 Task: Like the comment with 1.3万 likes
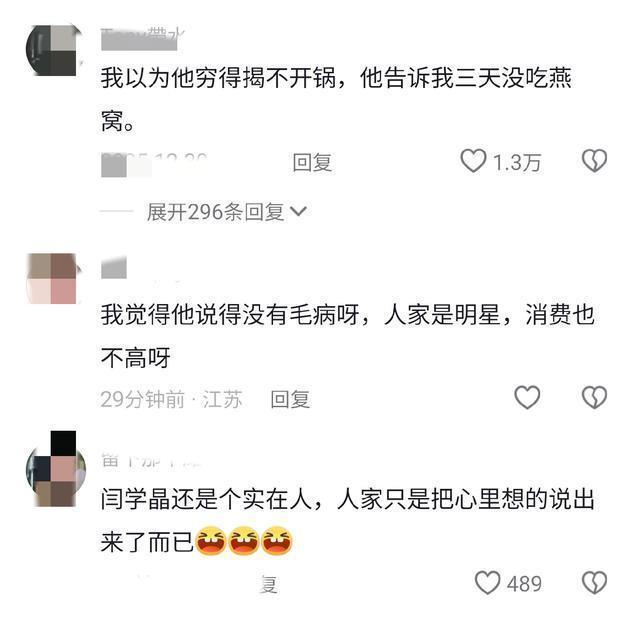pos(473,161)
